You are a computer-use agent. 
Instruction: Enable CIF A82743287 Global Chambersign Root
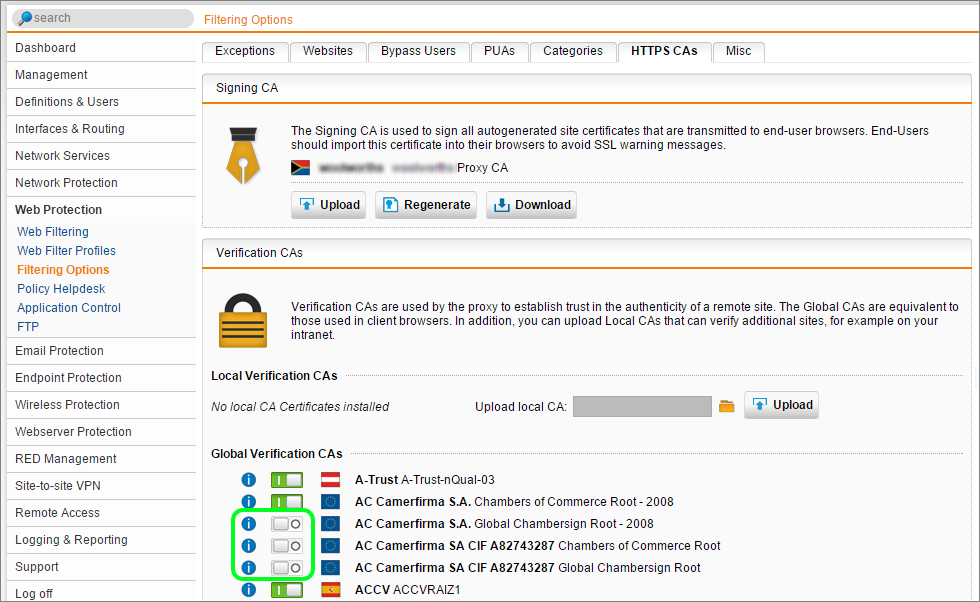coord(287,568)
